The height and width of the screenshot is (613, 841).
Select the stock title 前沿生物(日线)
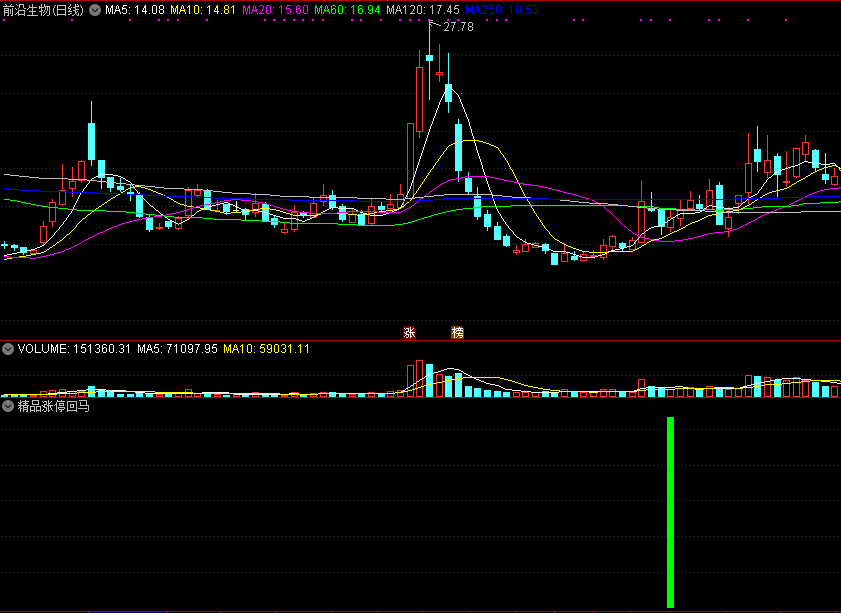(x=43, y=10)
